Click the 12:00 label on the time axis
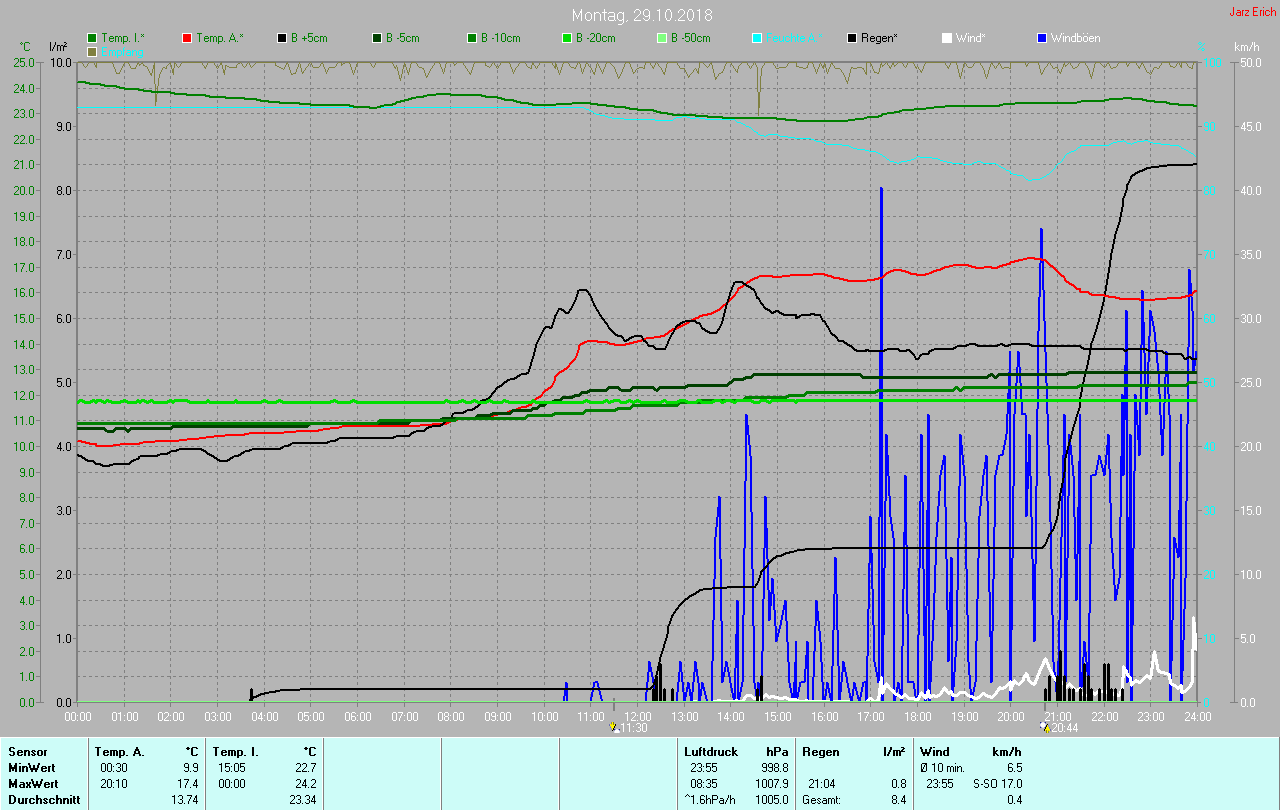 638,717
